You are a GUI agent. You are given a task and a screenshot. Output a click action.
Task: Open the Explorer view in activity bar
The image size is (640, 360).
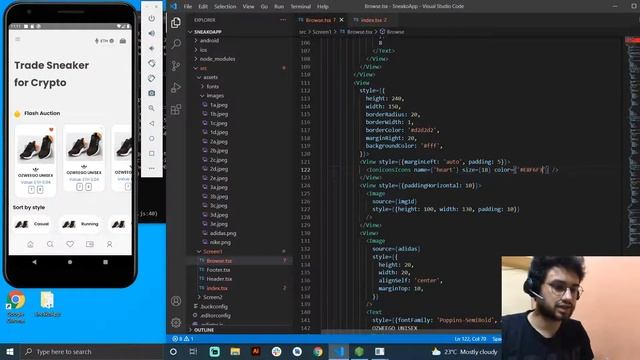click(x=176, y=22)
